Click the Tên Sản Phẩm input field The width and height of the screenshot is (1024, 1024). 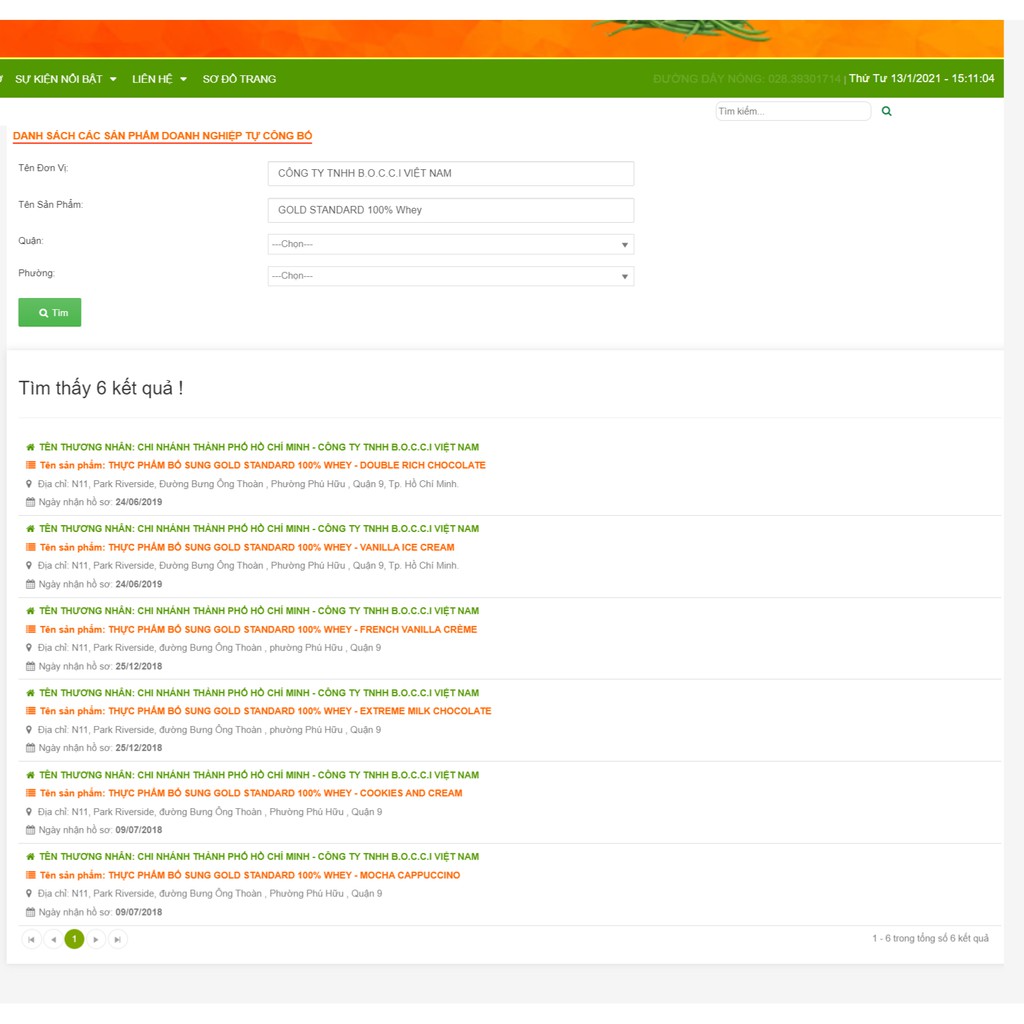coord(450,210)
